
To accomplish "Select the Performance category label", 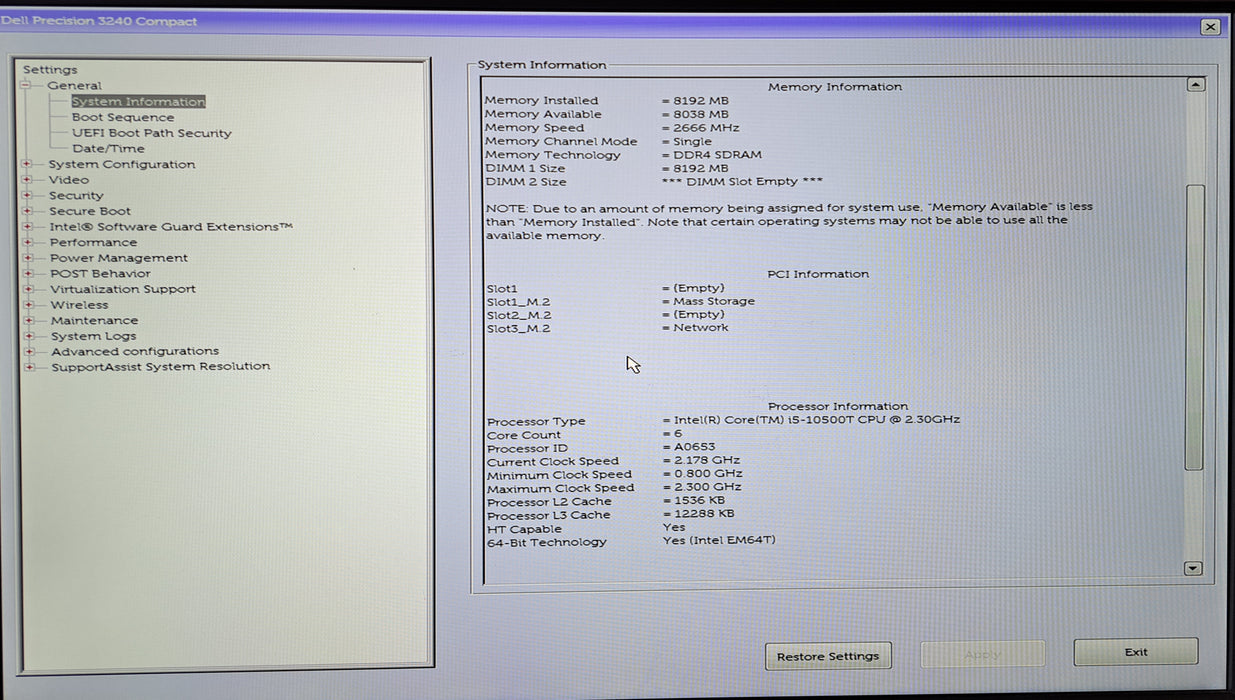I will 93,242.
